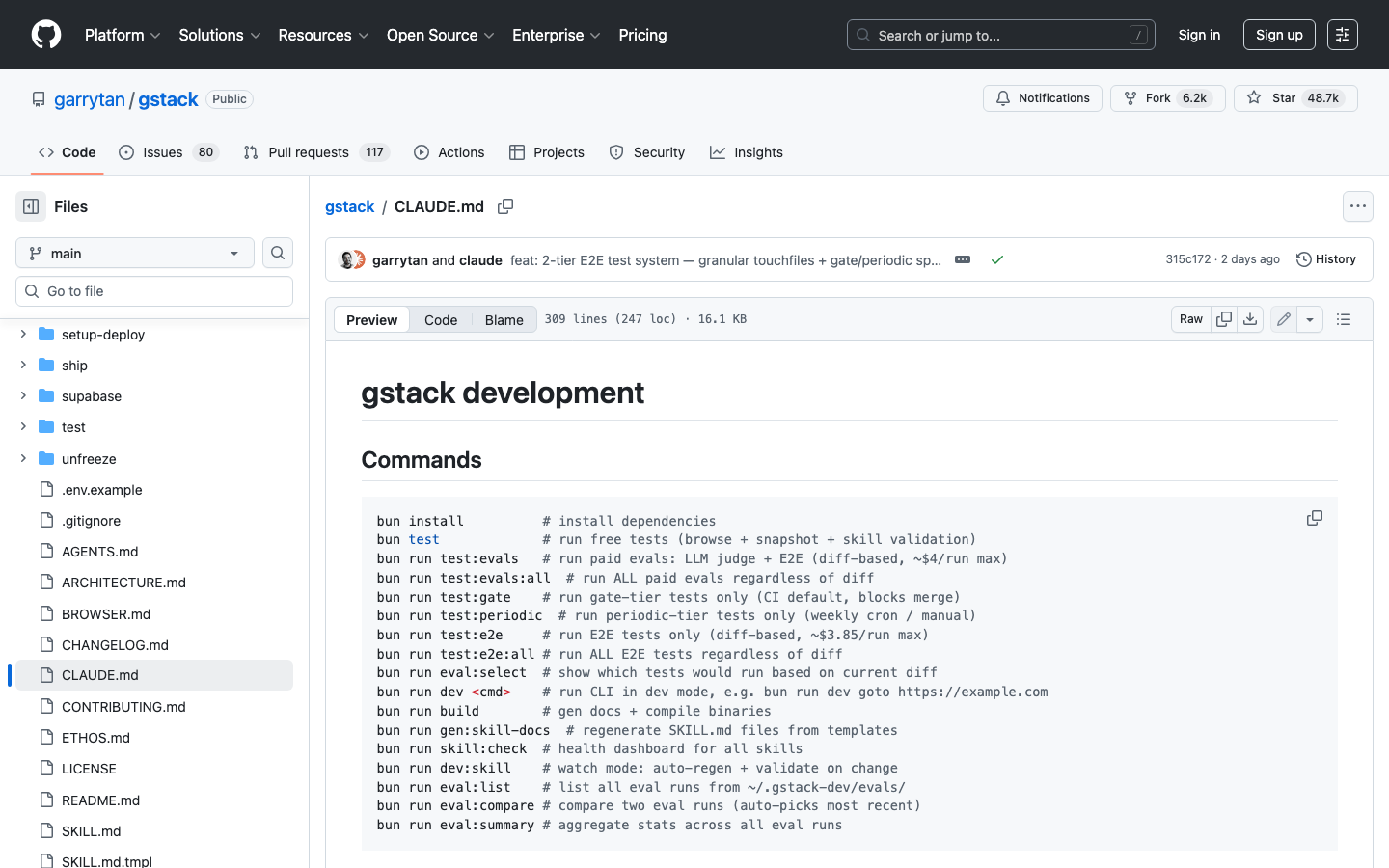
Task: View the green check status details
Action: [997, 259]
